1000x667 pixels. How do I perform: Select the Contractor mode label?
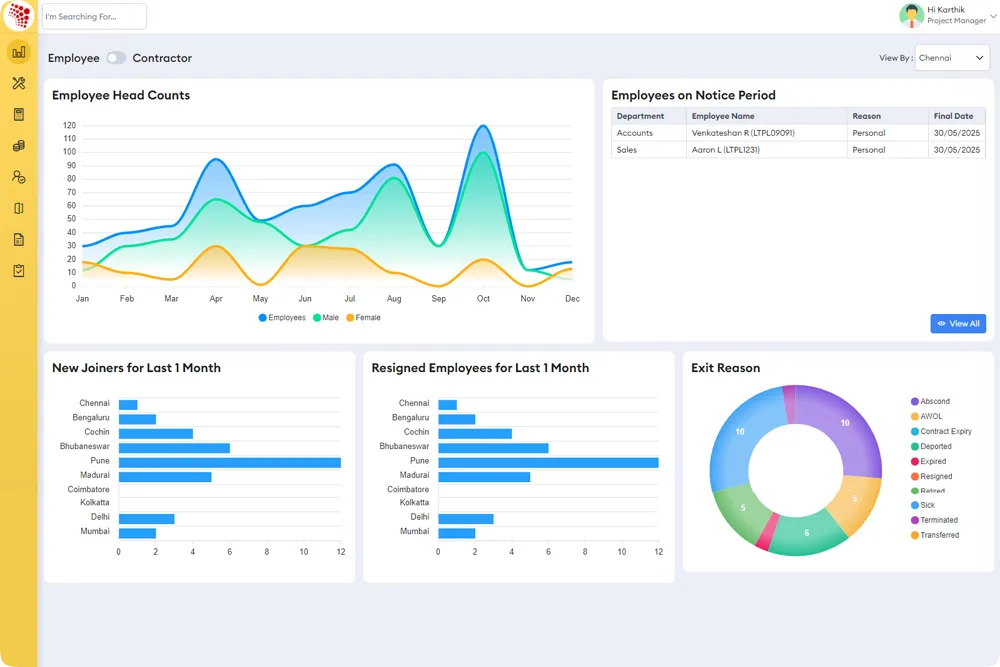(161, 58)
